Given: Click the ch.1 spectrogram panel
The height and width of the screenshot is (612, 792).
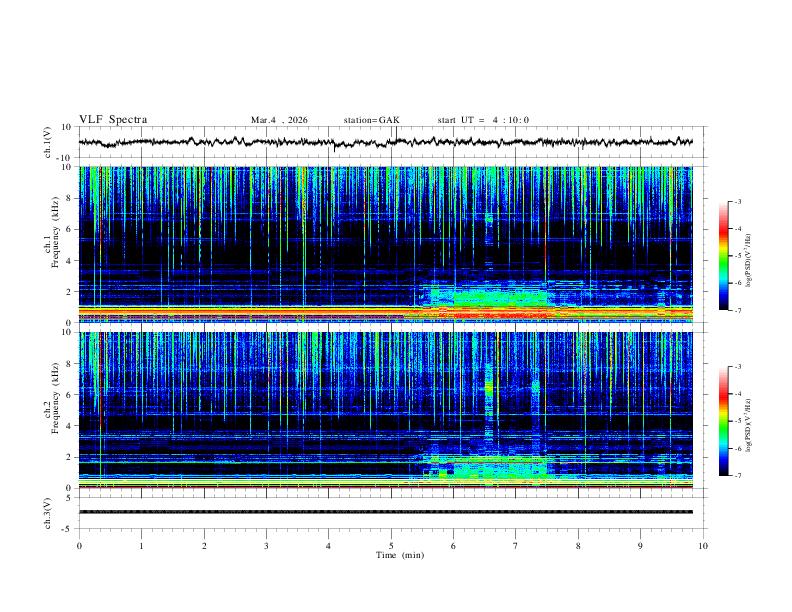Looking at the screenshot, I should (386, 244).
